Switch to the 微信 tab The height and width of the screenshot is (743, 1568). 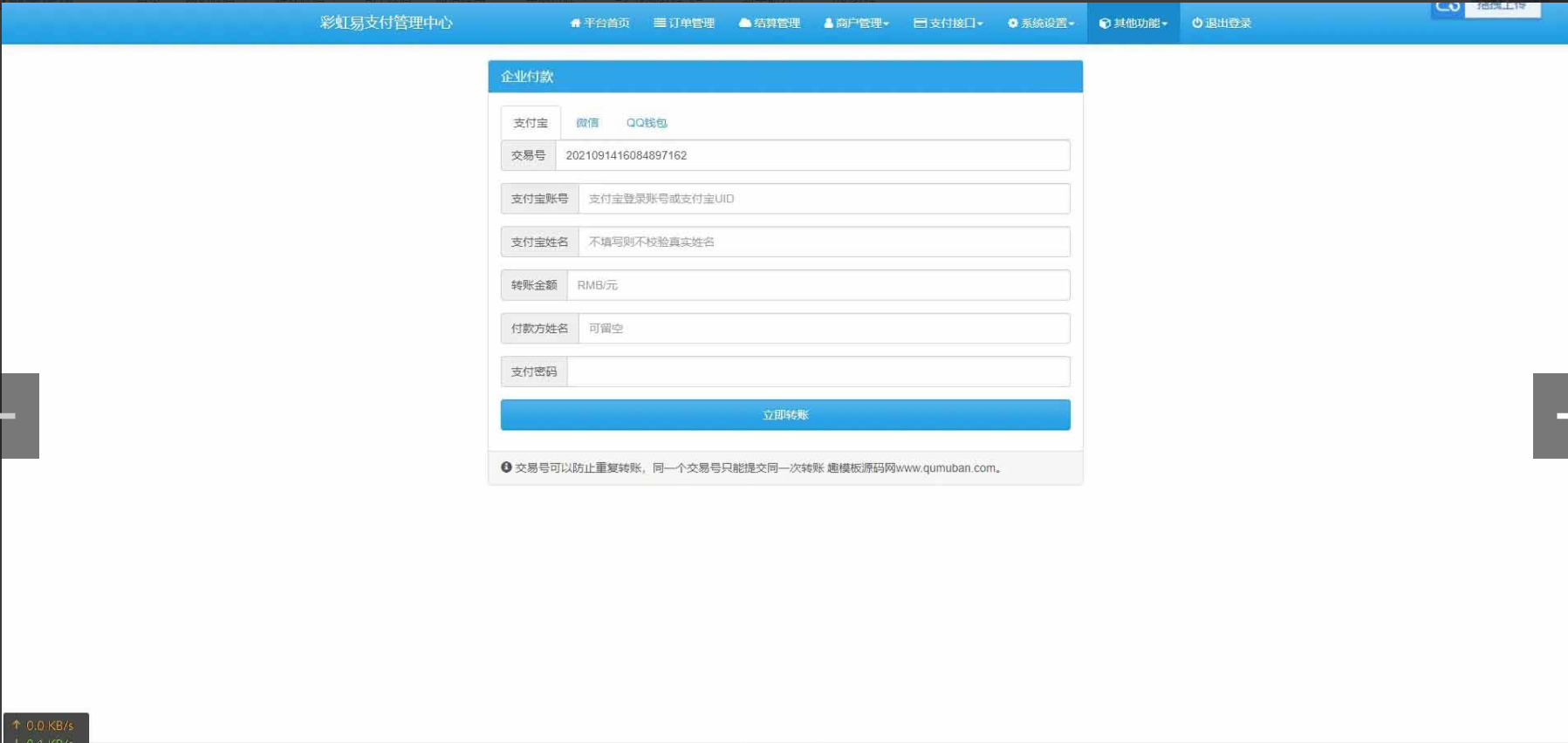tap(587, 123)
